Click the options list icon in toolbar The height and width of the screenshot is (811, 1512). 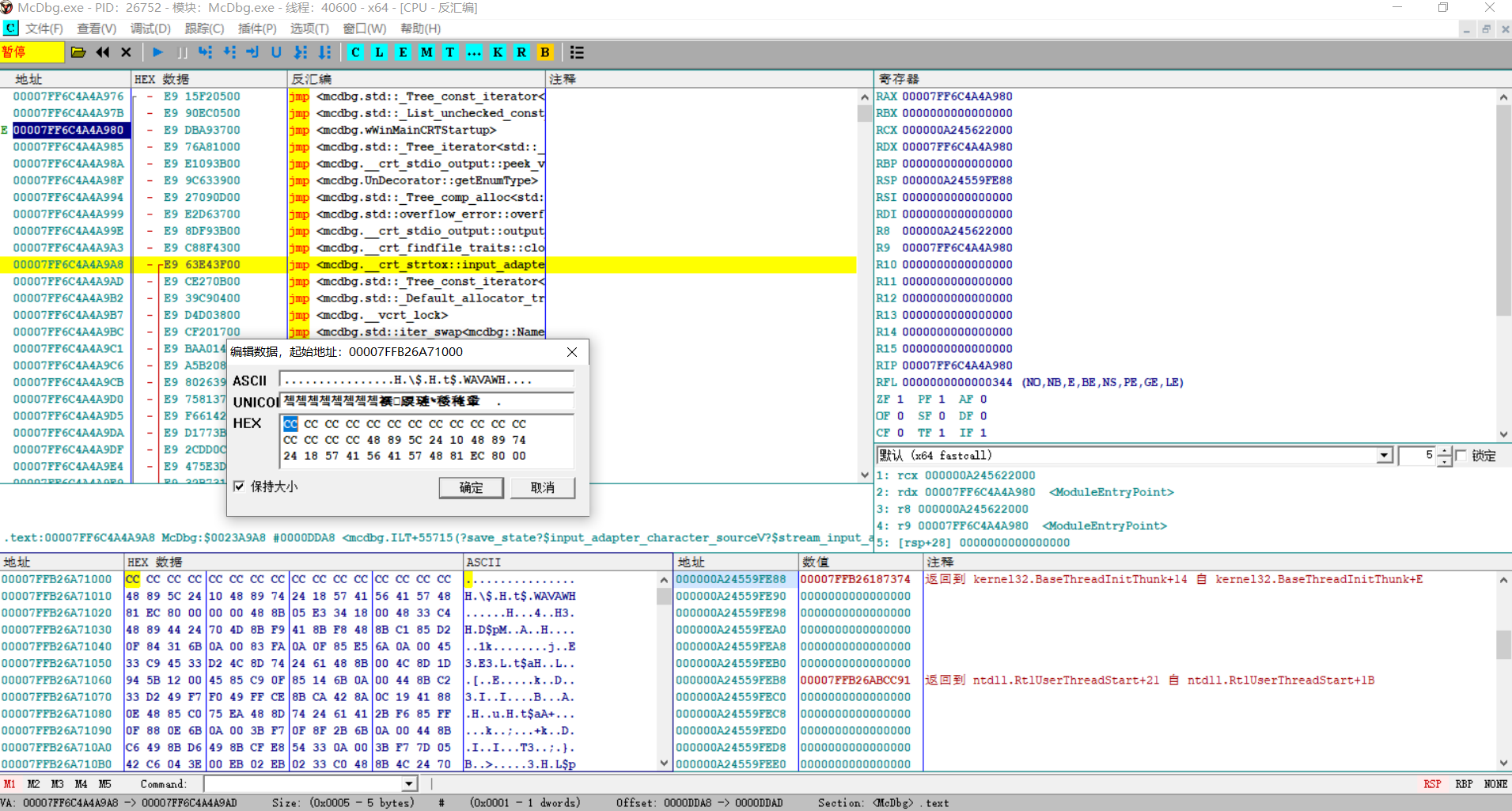(x=577, y=52)
